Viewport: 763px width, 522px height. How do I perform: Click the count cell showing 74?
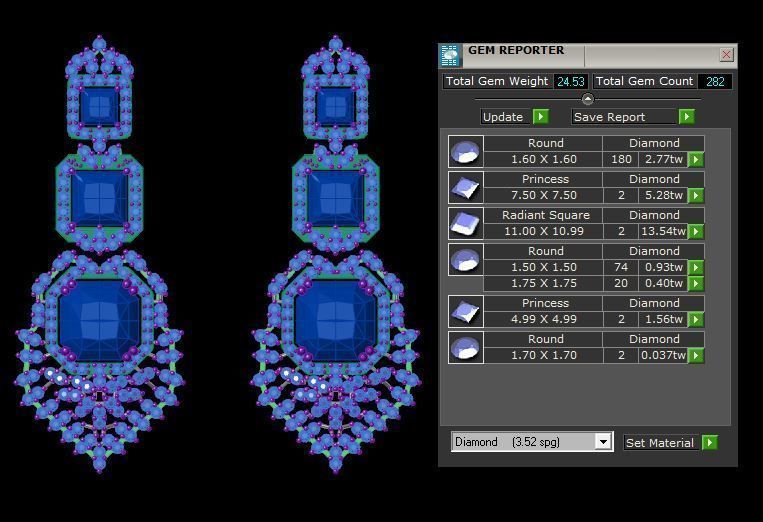(x=621, y=267)
